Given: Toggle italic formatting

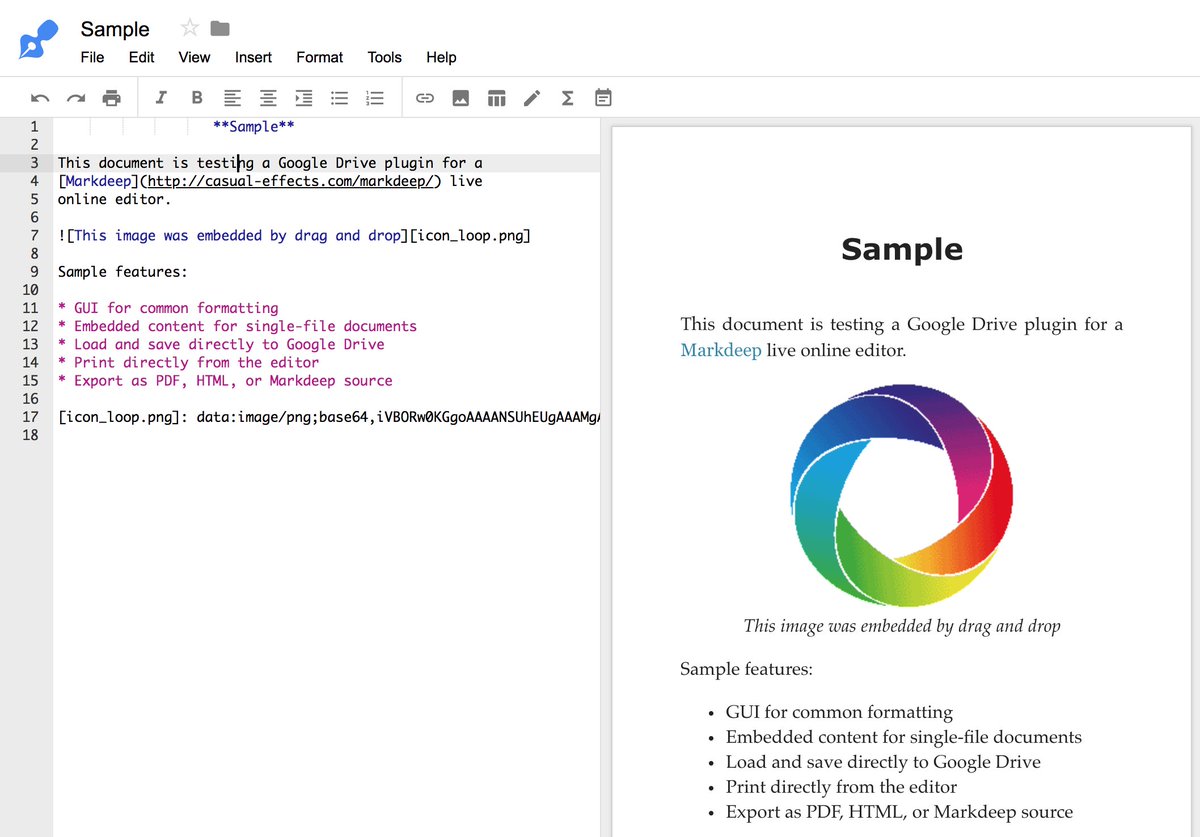Looking at the screenshot, I should 162,98.
